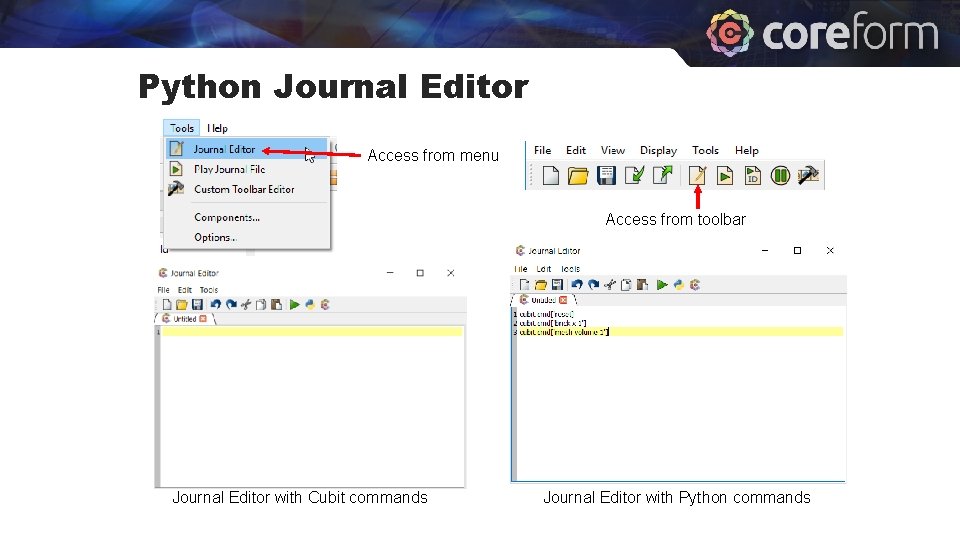Click New document icon in Python-commands Journal Editor
This screenshot has width=960, height=540.
click(x=524, y=285)
